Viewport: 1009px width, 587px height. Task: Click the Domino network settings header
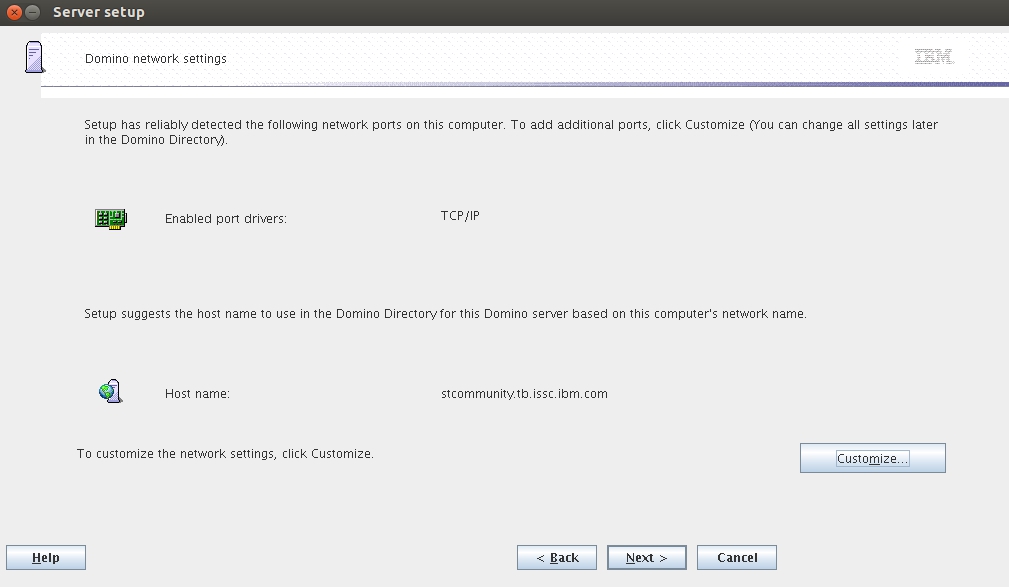pos(155,59)
